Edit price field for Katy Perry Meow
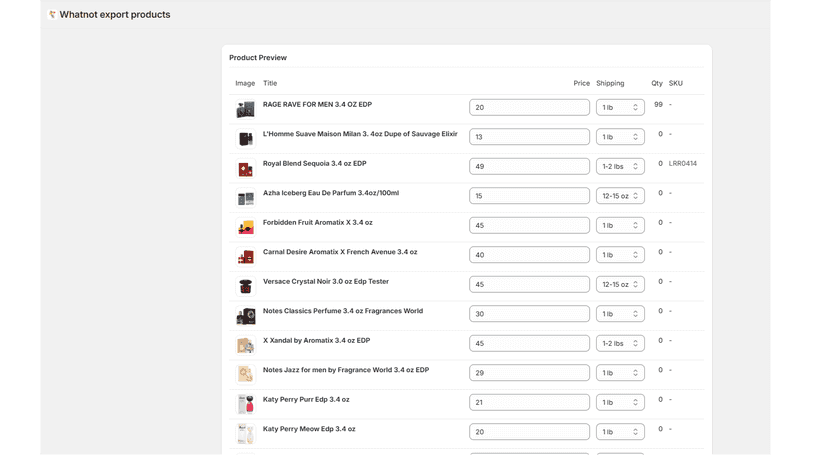Screen dimensions: 828x466 pos(529,432)
